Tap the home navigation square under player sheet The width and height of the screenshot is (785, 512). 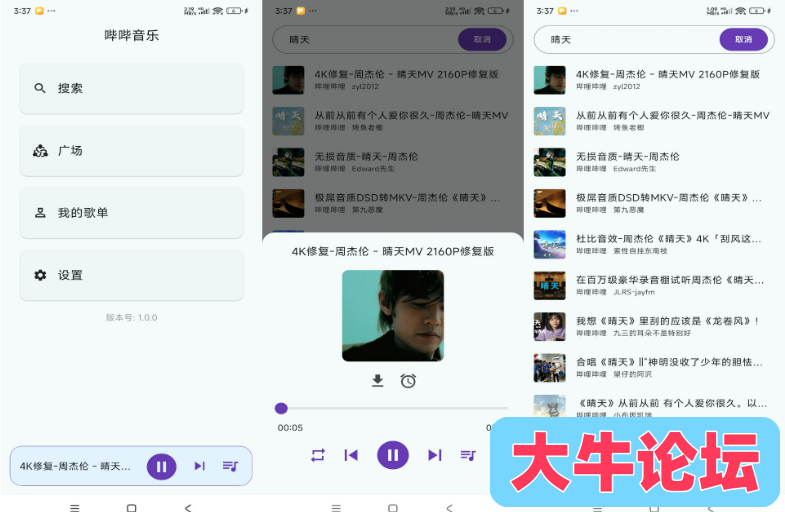coord(393,507)
